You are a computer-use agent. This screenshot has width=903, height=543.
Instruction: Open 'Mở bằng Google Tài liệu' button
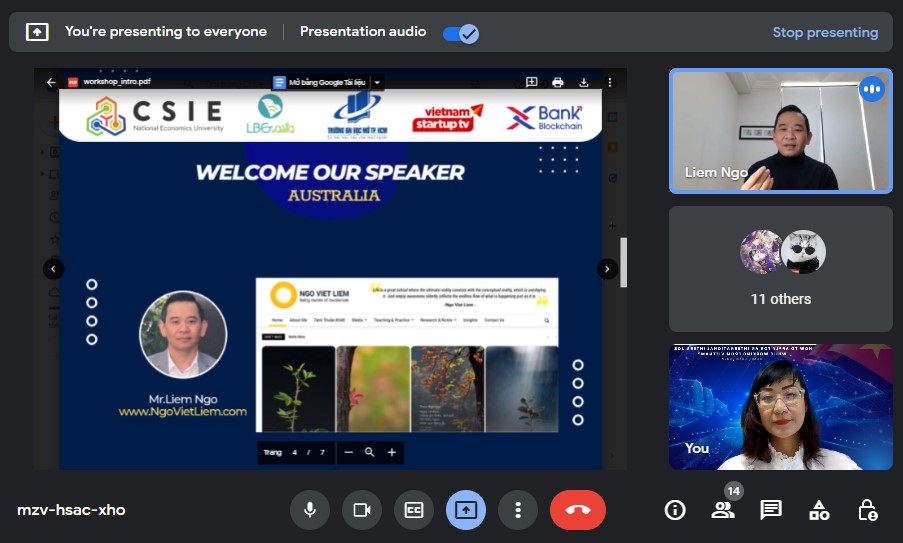click(x=320, y=82)
